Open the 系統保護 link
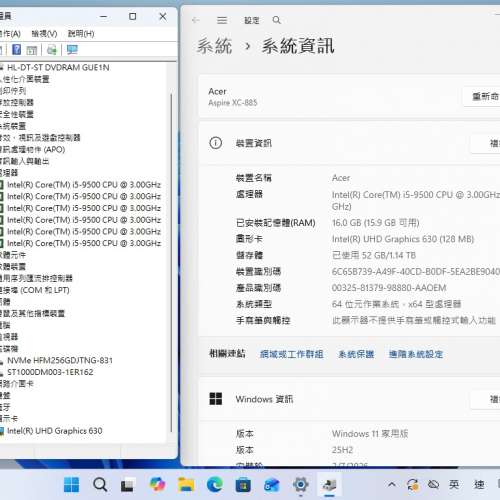This screenshot has width=500, height=500. pyautogui.click(x=356, y=354)
